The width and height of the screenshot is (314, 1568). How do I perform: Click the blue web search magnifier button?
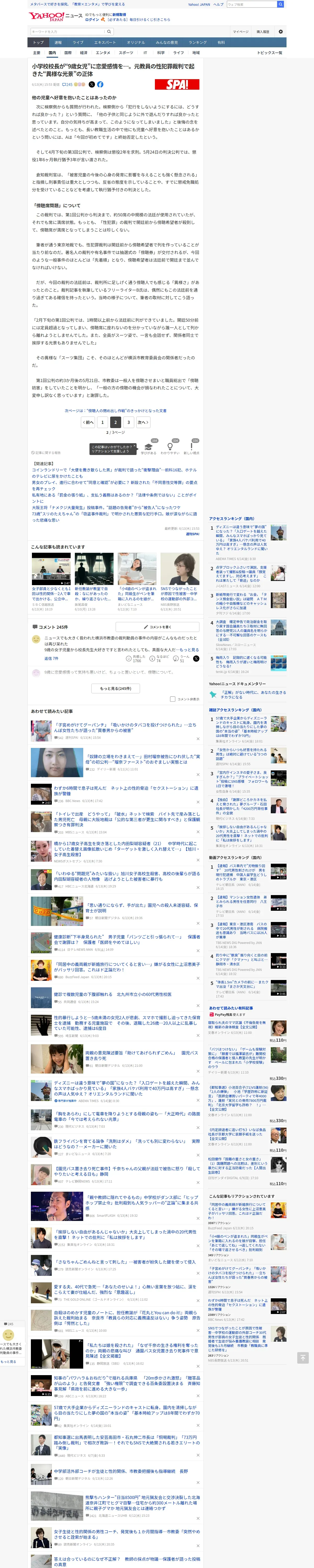(x=281, y=4)
